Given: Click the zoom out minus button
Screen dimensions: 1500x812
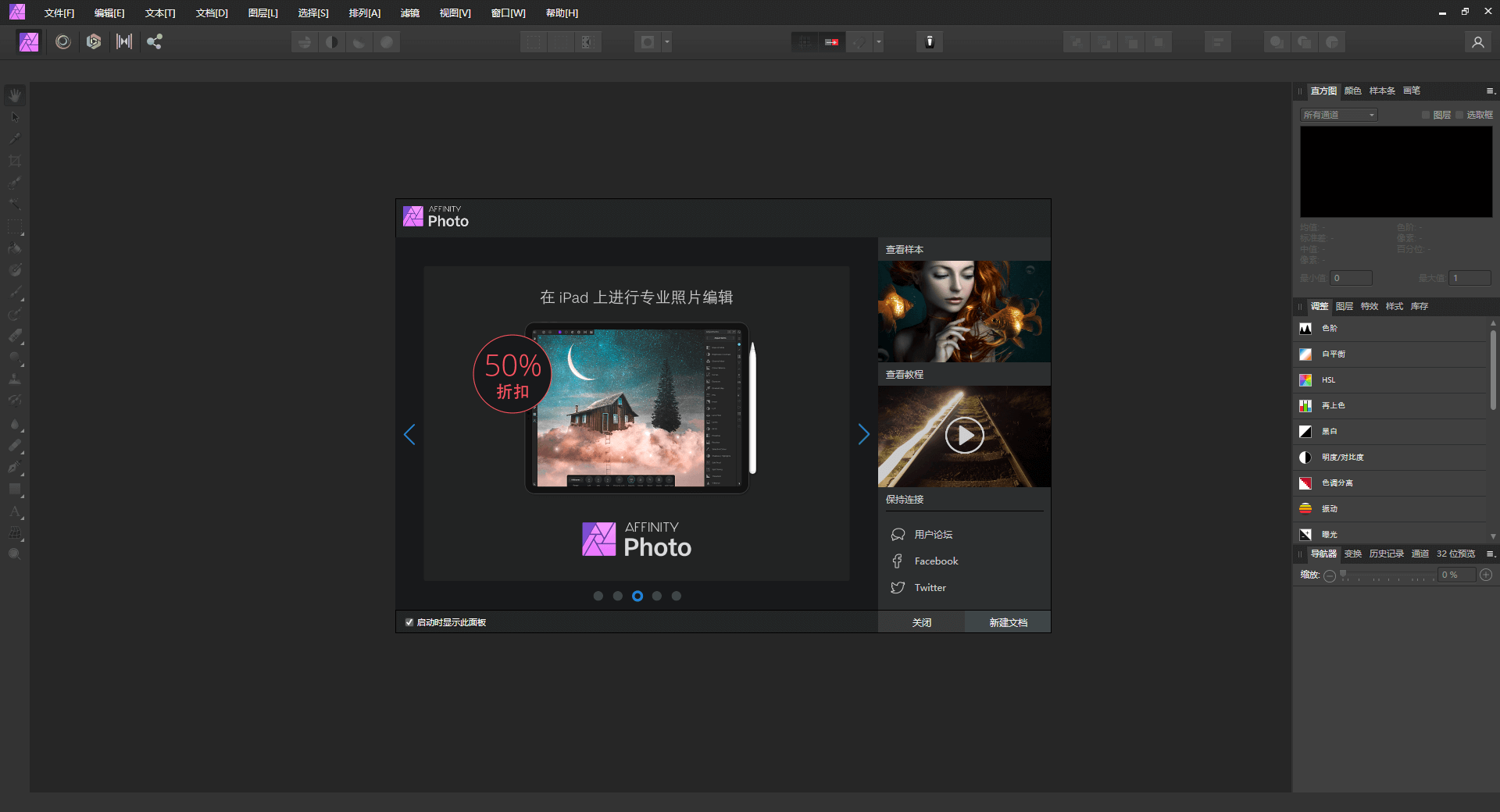Looking at the screenshot, I should (1330, 575).
